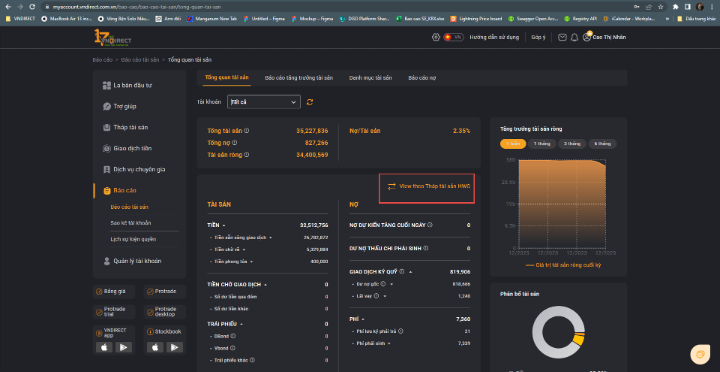Bookmark page with Chrome star icon
The height and width of the screenshot is (372, 720).
pyautogui.click(x=661, y=7)
